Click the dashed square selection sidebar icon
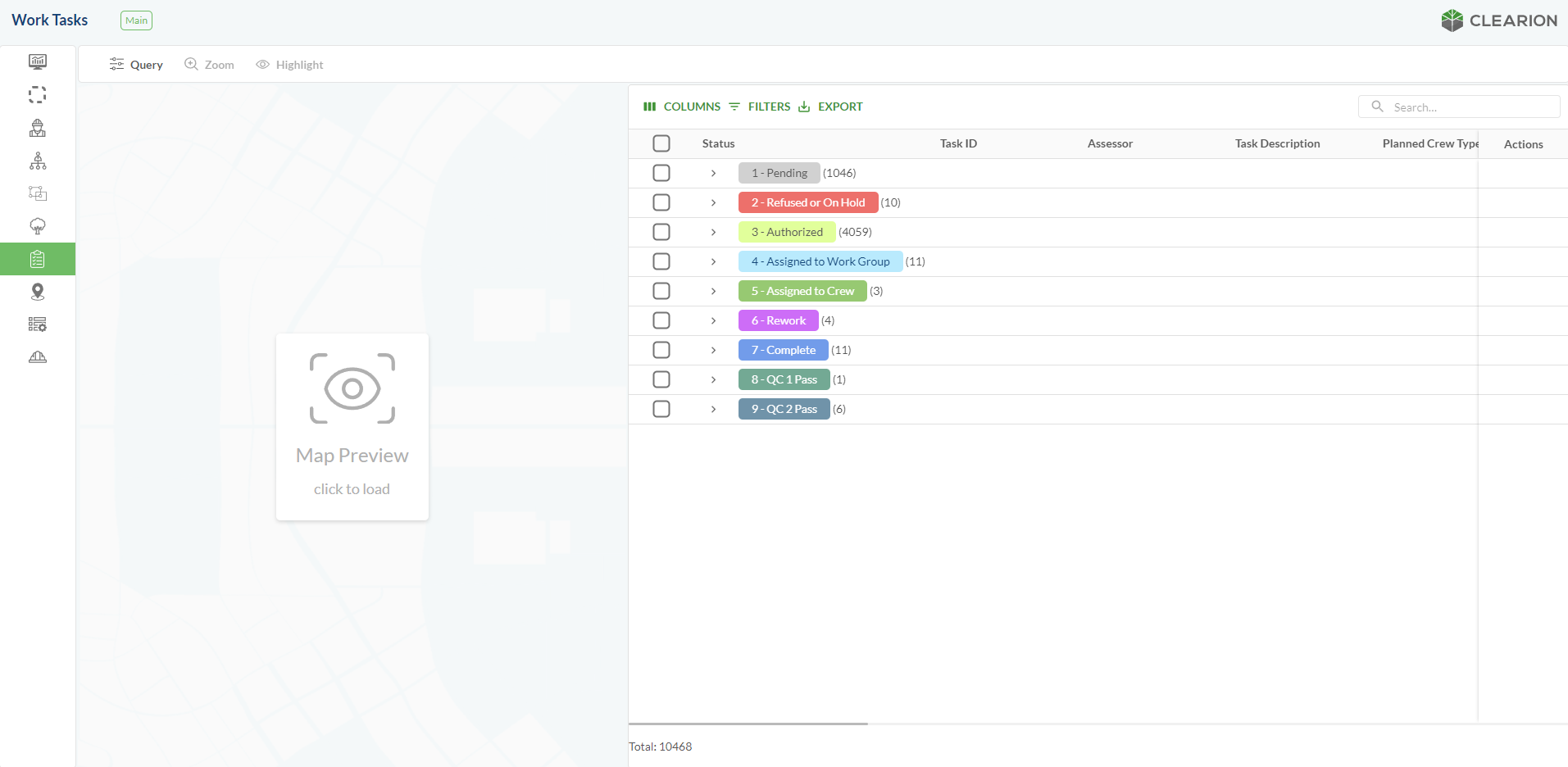 coord(38,95)
